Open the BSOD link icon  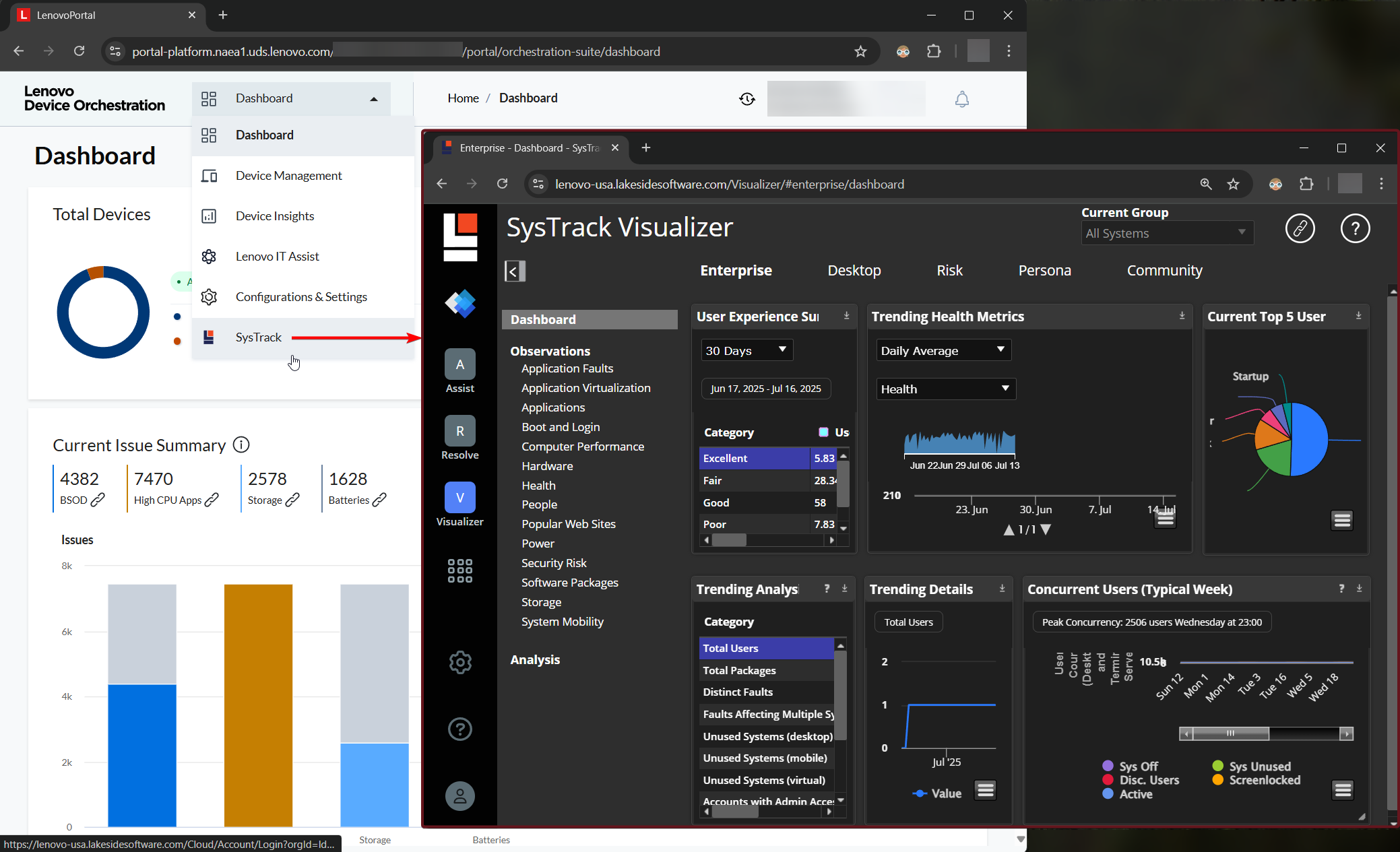98,500
